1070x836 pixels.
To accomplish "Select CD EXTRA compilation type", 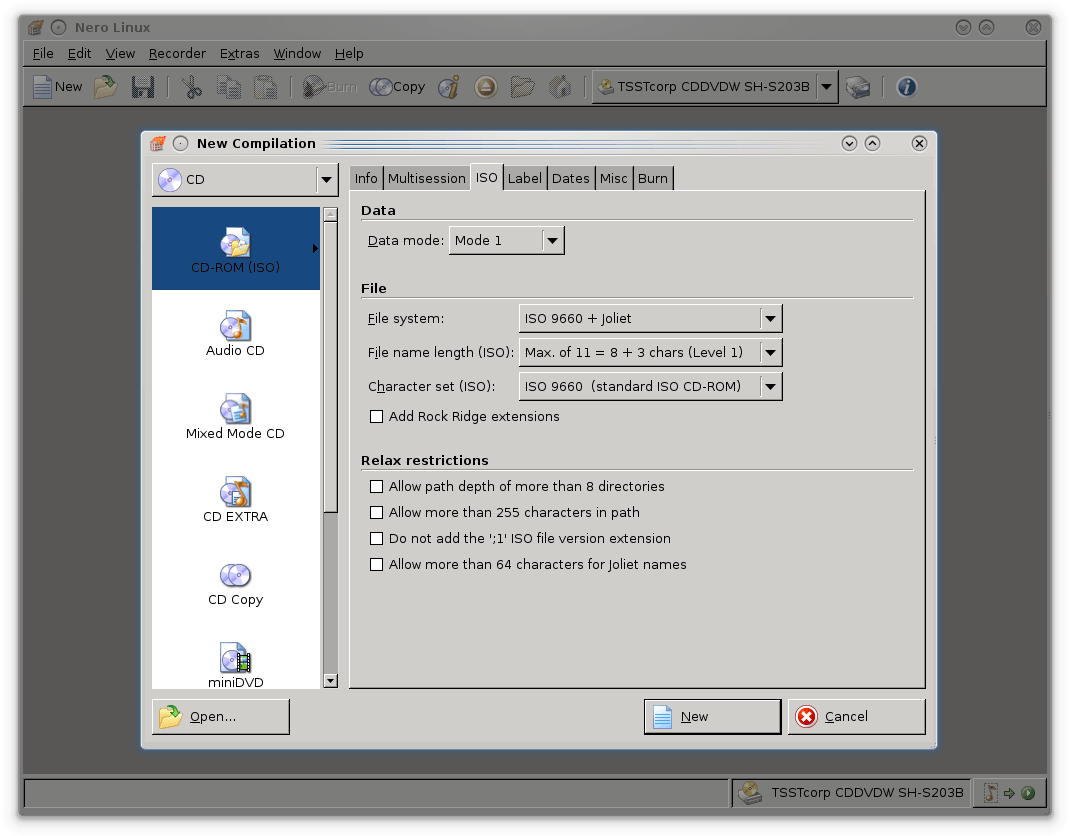I will pyautogui.click(x=235, y=500).
